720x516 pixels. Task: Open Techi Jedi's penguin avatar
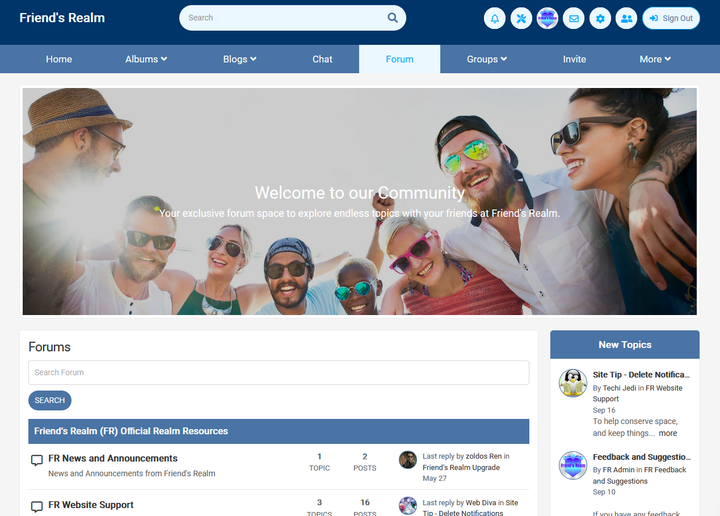[573, 383]
